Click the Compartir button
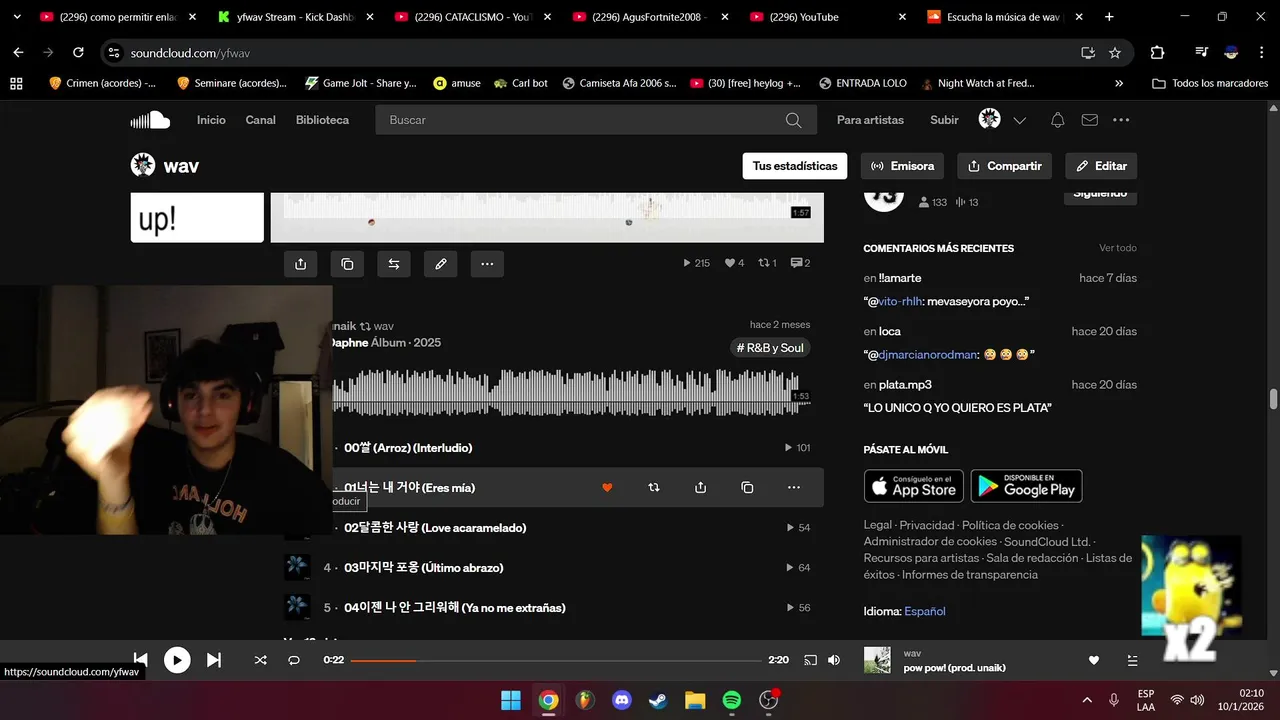Image resolution: width=1280 pixels, height=720 pixels. (1004, 166)
